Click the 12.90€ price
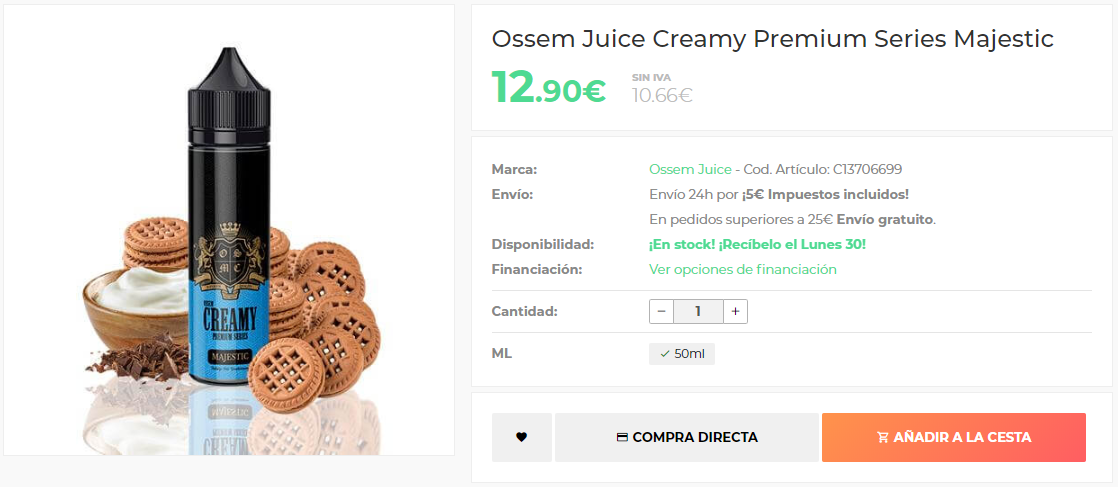 pyautogui.click(x=548, y=88)
